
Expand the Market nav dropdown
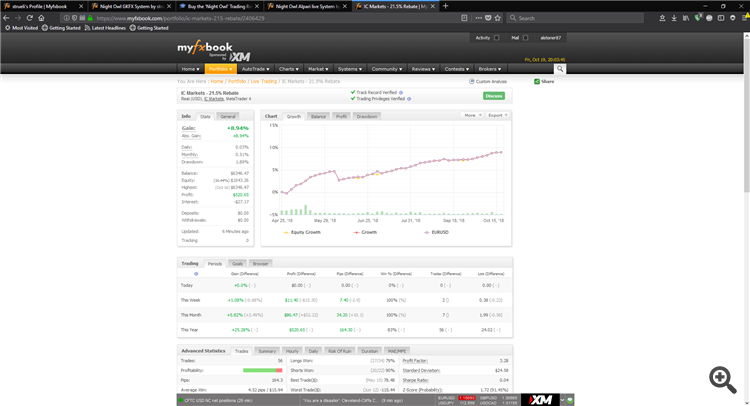[318, 69]
